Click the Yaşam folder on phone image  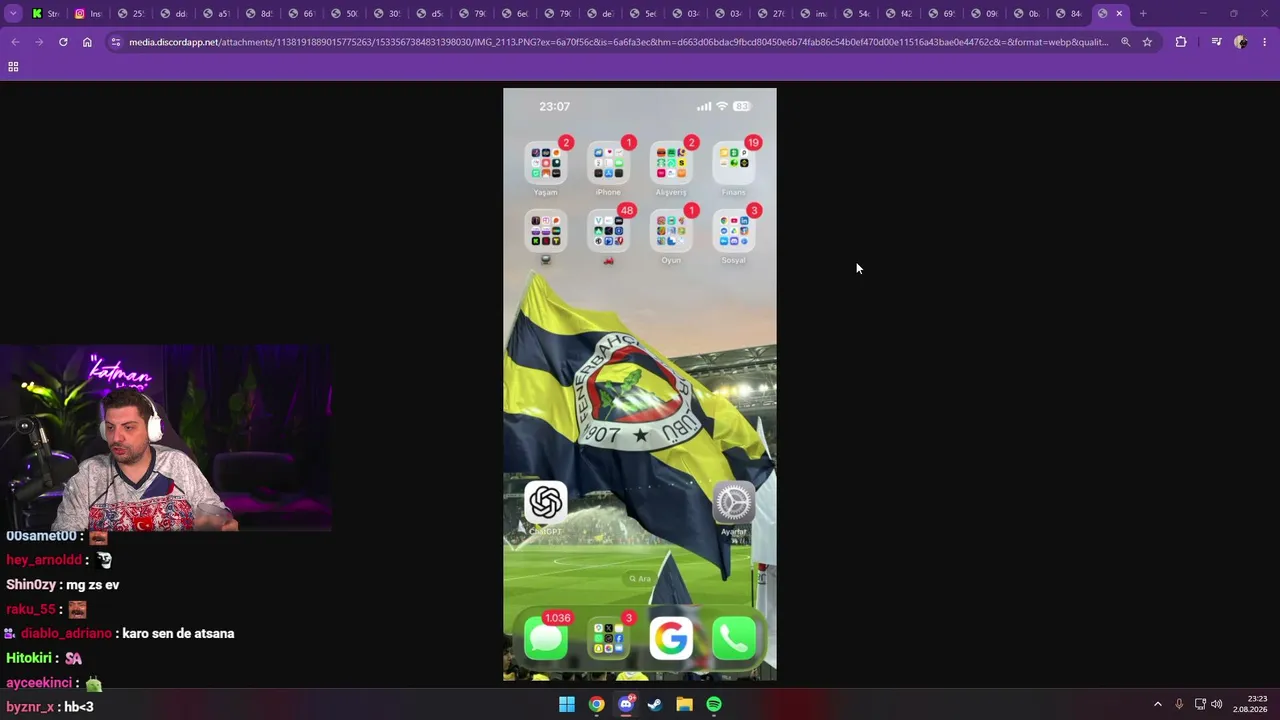(546, 163)
